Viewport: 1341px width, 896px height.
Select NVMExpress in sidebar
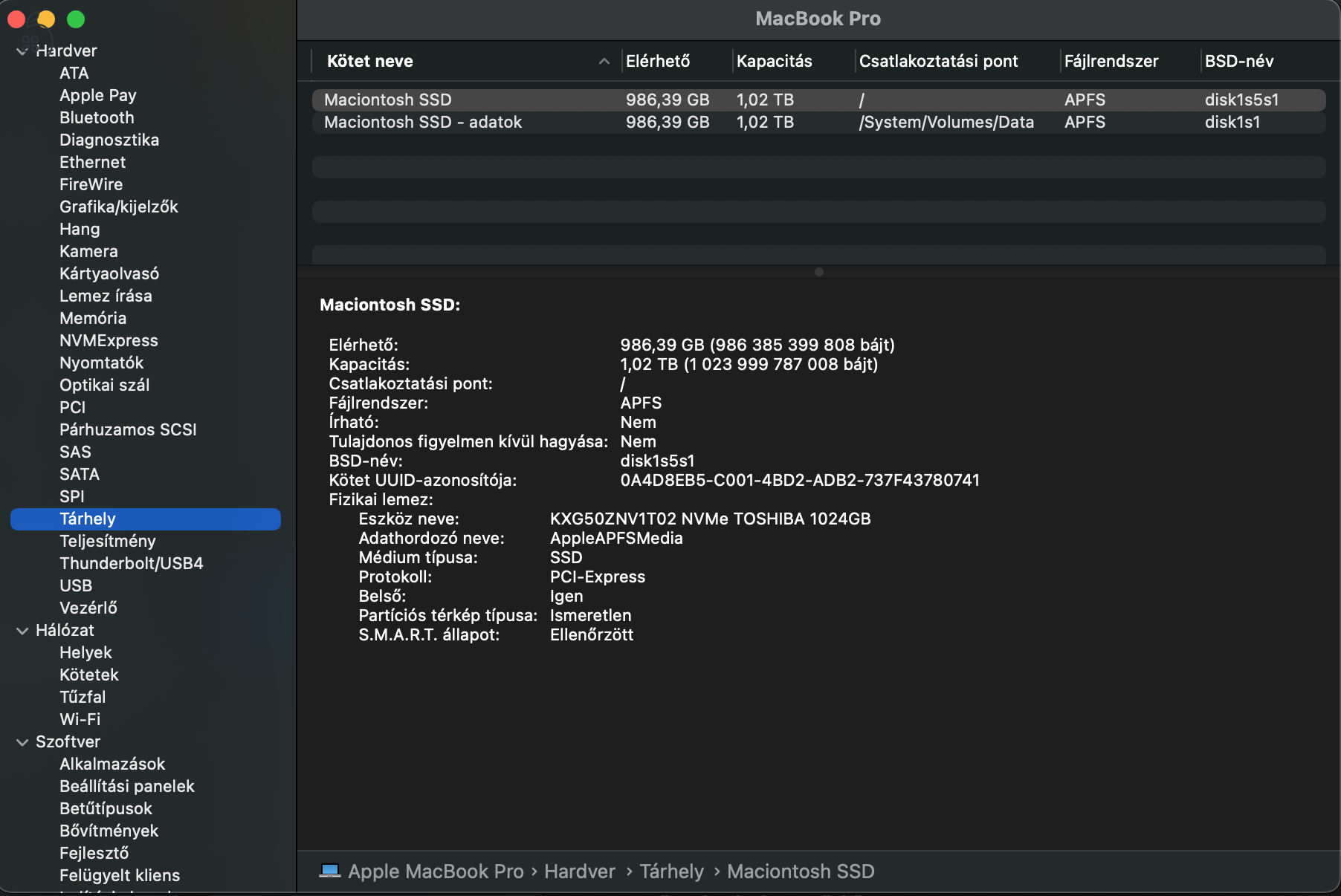click(109, 340)
